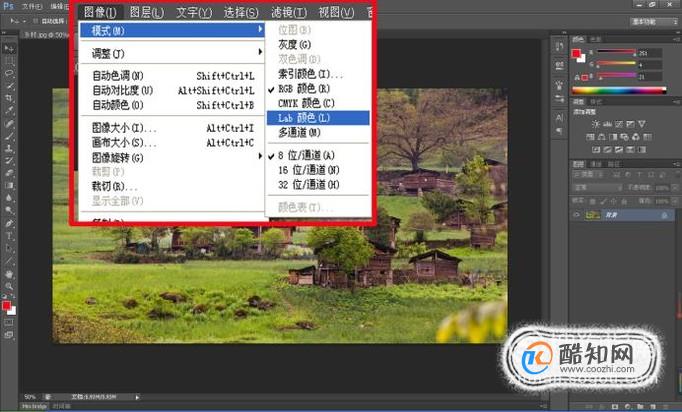The image size is (682, 412).
Task: Add a Hue/Saturation adjustment
Action: click(x=590, y=137)
